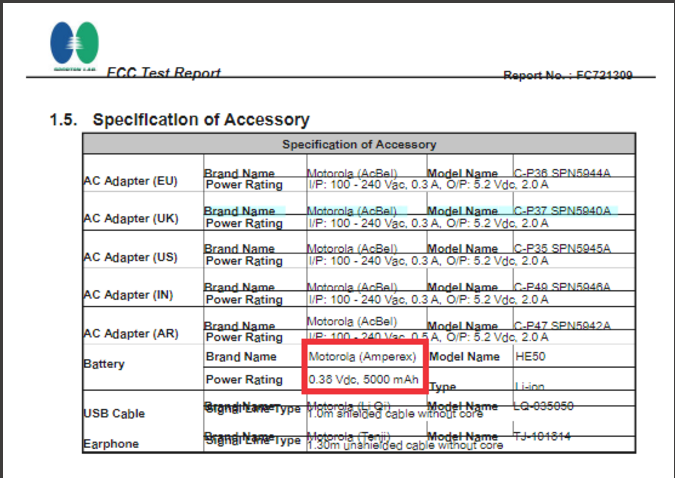This screenshot has width=675, height=478.
Task: Click 'Model Name' label in AC Adapter (IN) row
Action: (x=462, y=287)
